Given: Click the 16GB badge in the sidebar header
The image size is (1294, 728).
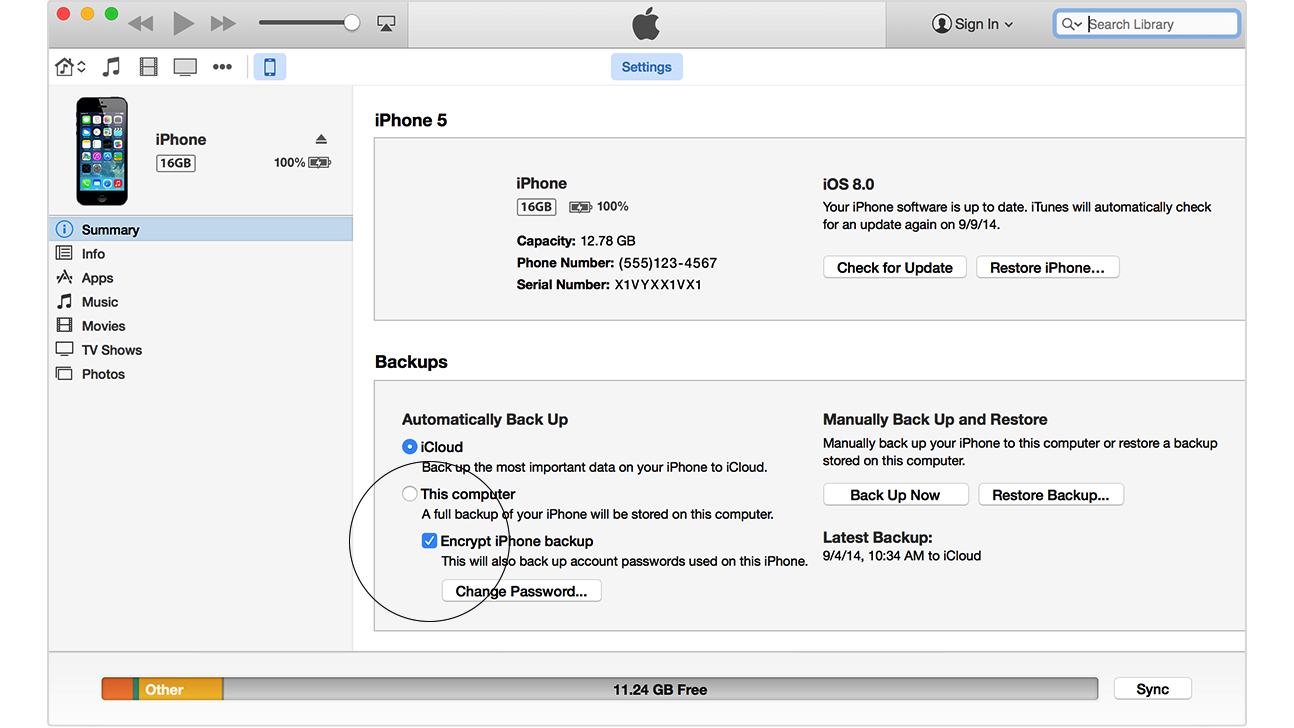Looking at the screenshot, I should (x=176, y=163).
